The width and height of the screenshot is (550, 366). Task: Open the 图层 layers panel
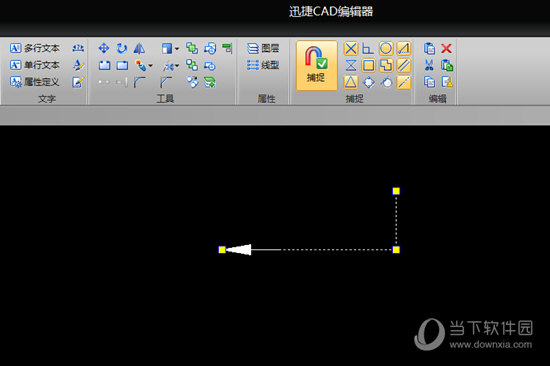263,48
